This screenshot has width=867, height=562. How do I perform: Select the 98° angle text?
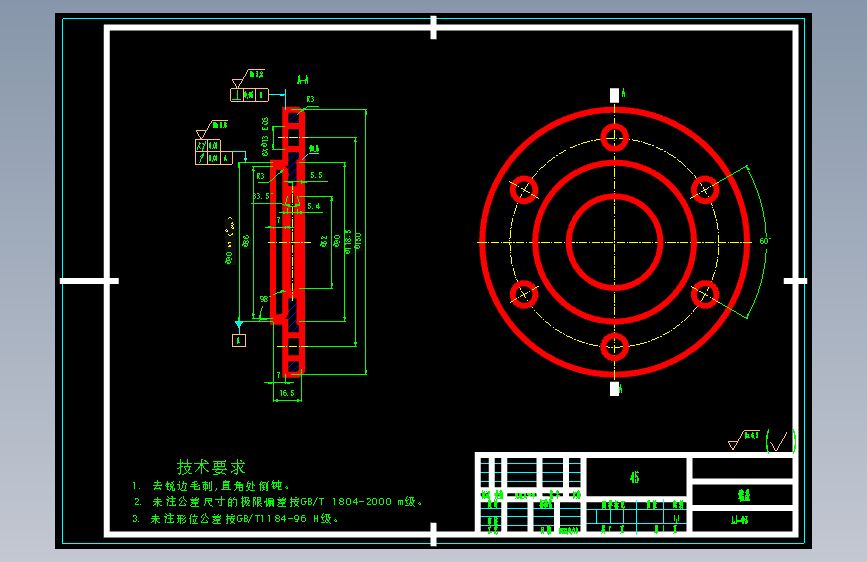tap(264, 299)
